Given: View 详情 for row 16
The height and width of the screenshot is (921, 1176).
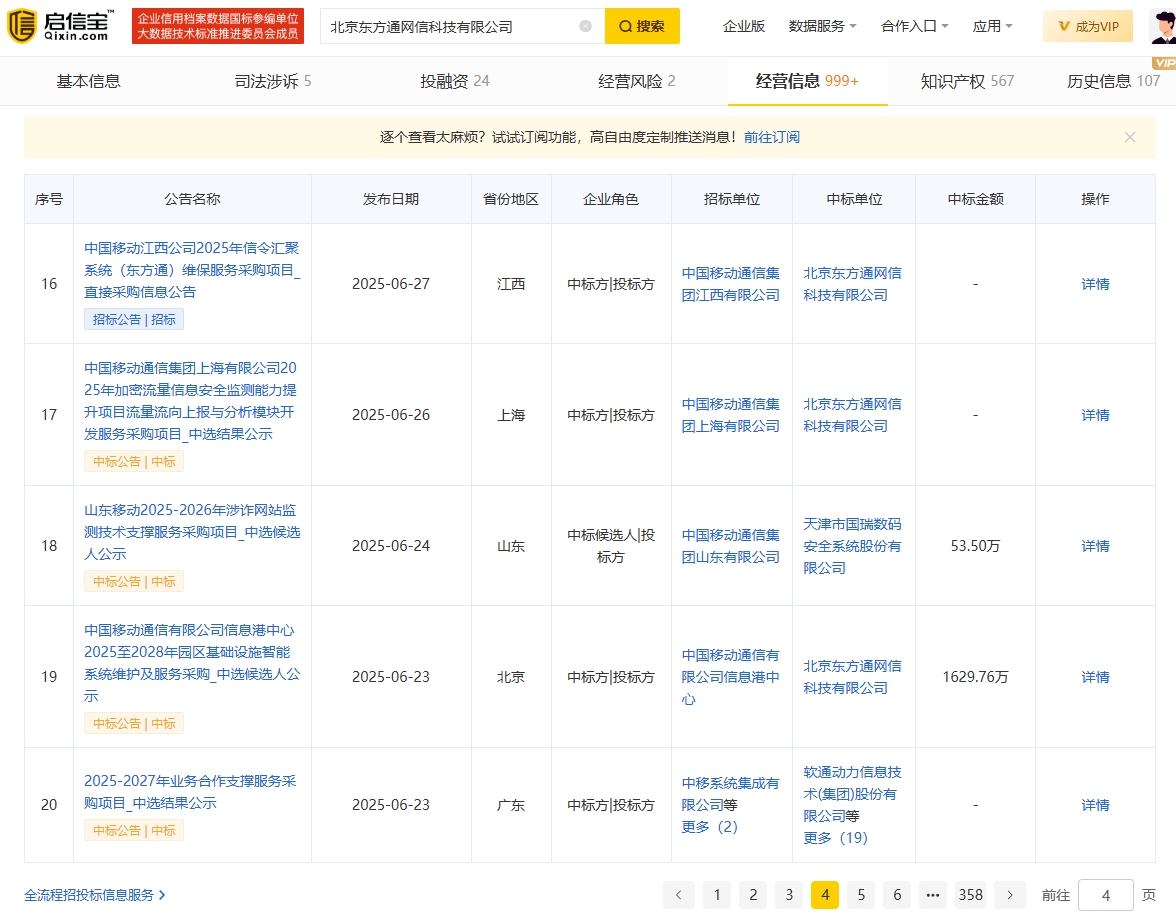Looking at the screenshot, I should click(x=1095, y=284).
